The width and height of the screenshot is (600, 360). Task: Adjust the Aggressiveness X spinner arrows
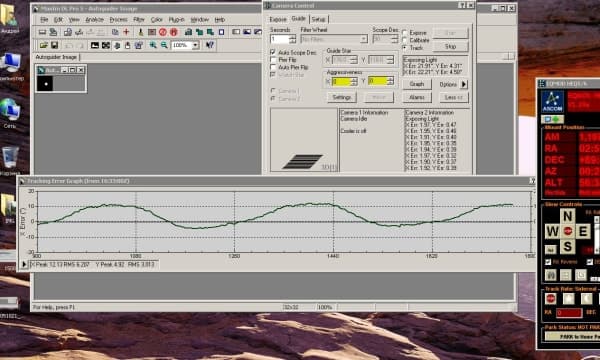pyautogui.click(x=354, y=81)
